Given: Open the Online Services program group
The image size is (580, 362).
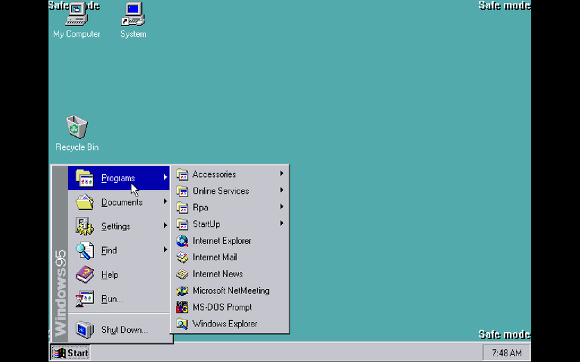Looking at the screenshot, I should [x=230, y=191].
